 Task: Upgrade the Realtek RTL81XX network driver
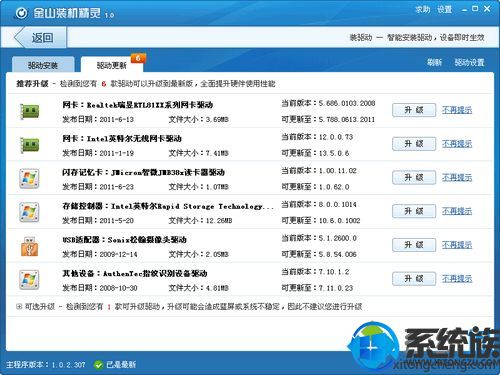pyautogui.click(x=414, y=110)
